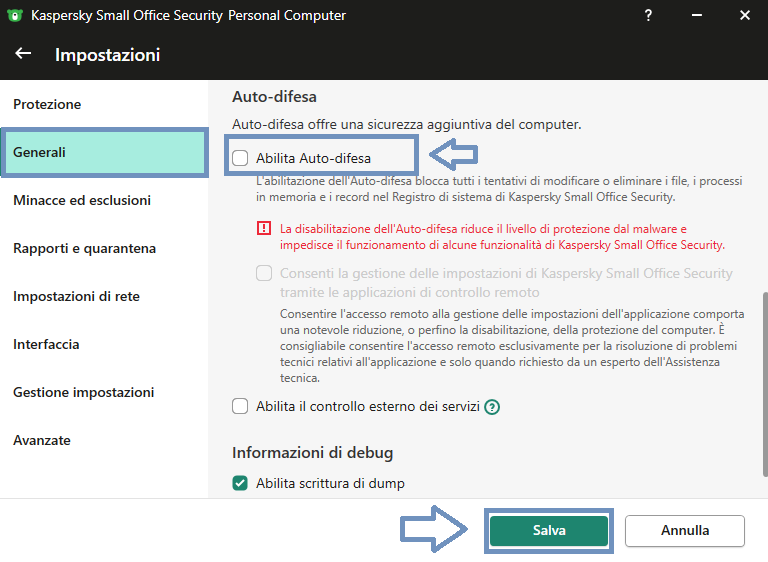768x562 pixels.
Task: Close the Kaspersky settings window
Action: [744, 15]
